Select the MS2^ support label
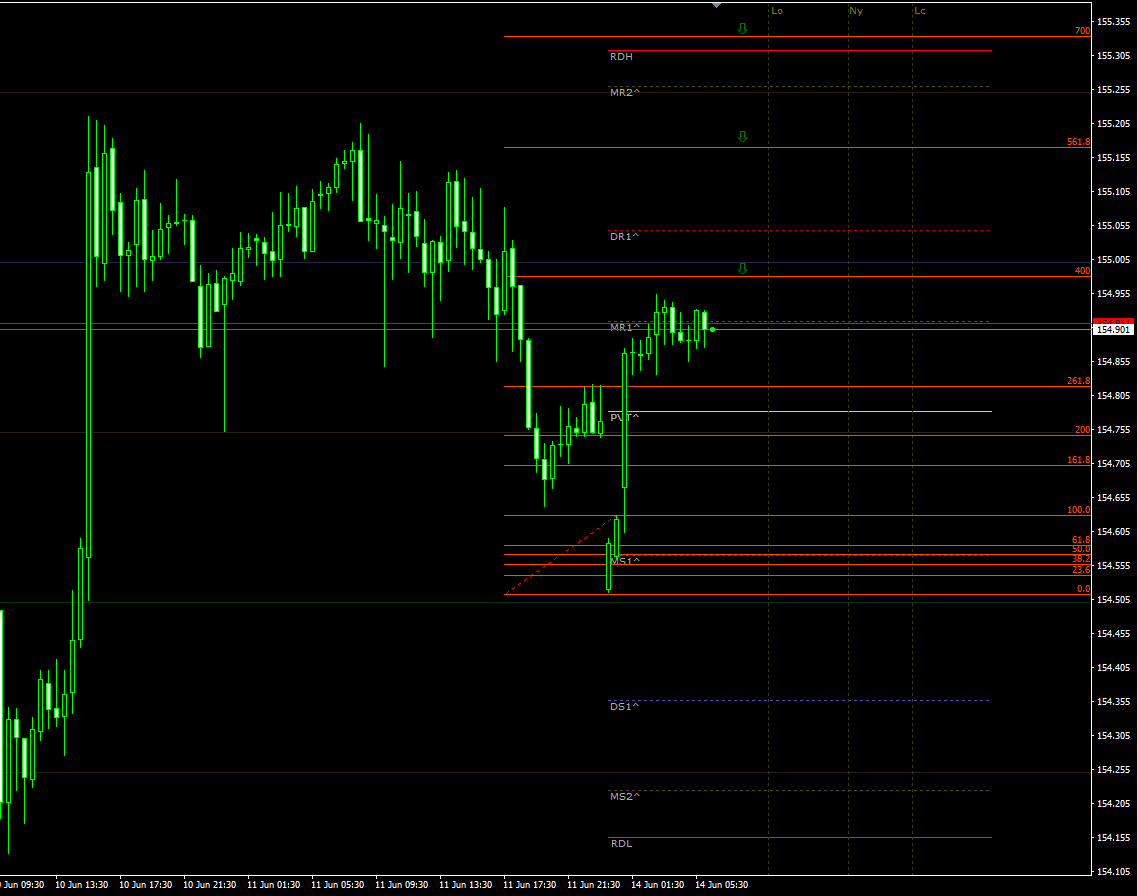This screenshot has width=1138, height=896. pos(625,797)
